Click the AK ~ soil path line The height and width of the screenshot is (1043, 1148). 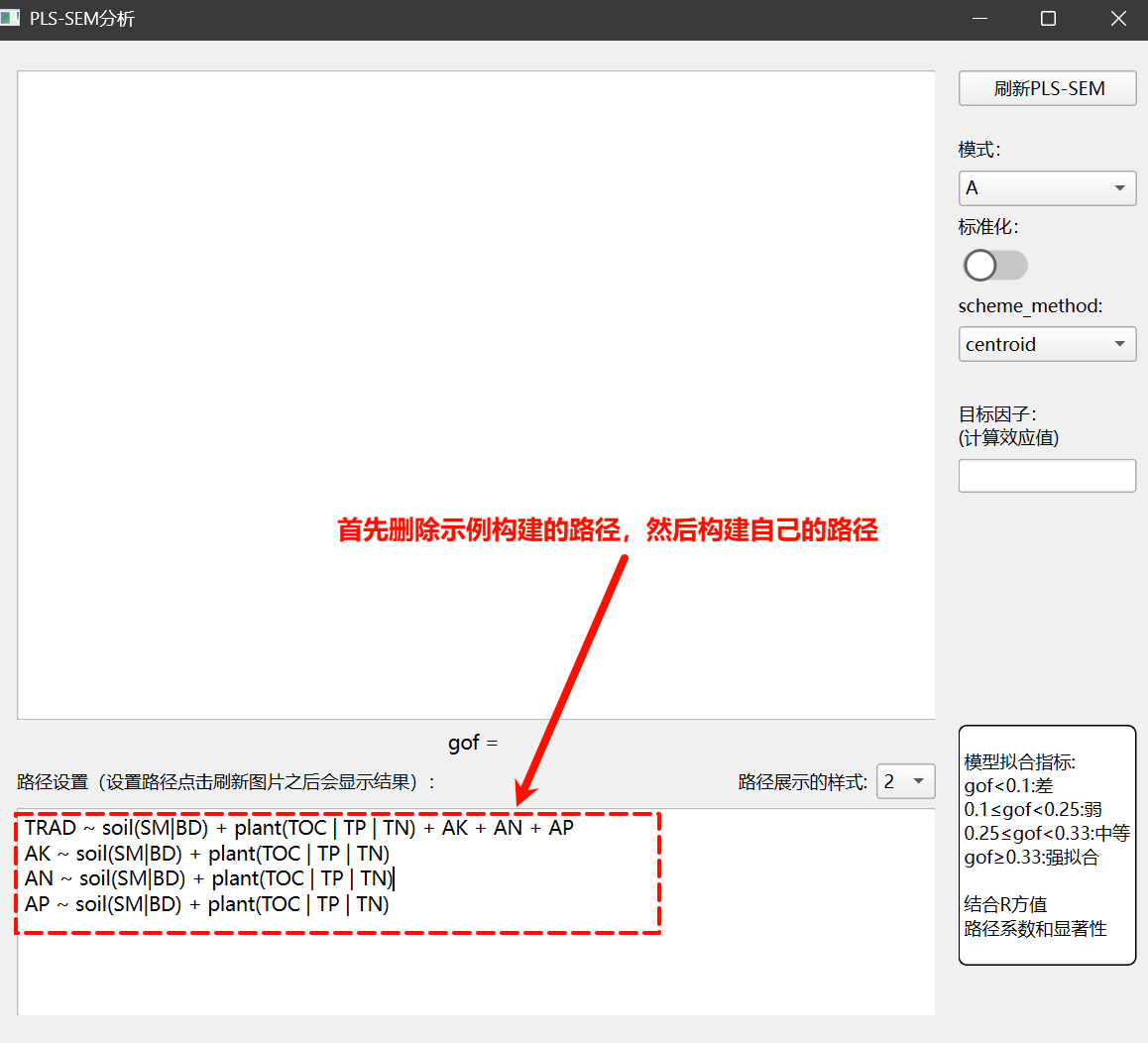click(x=207, y=854)
